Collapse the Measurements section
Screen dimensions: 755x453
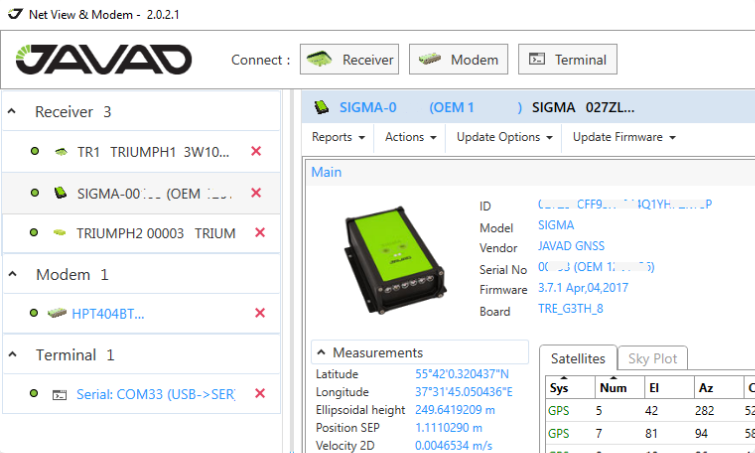tap(321, 352)
